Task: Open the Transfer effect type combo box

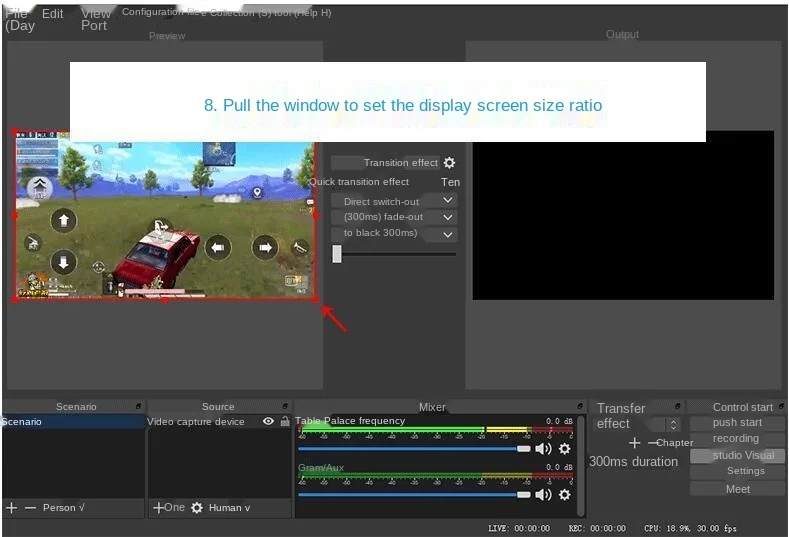Action: click(x=639, y=424)
